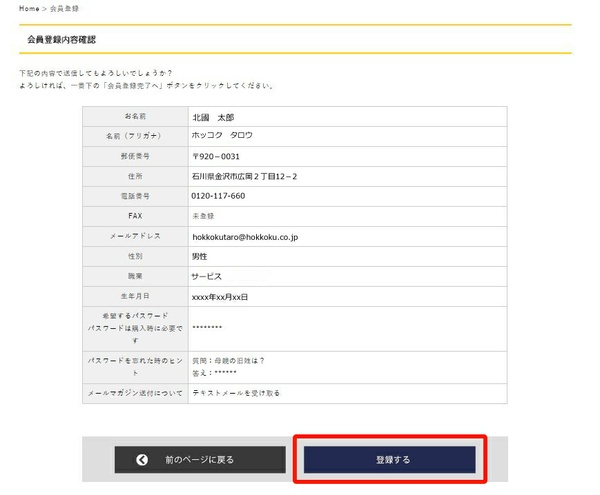The width and height of the screenshot is (600, 495).
Task: Click the 希望するパスワード row label
Action: coord(135,328)
